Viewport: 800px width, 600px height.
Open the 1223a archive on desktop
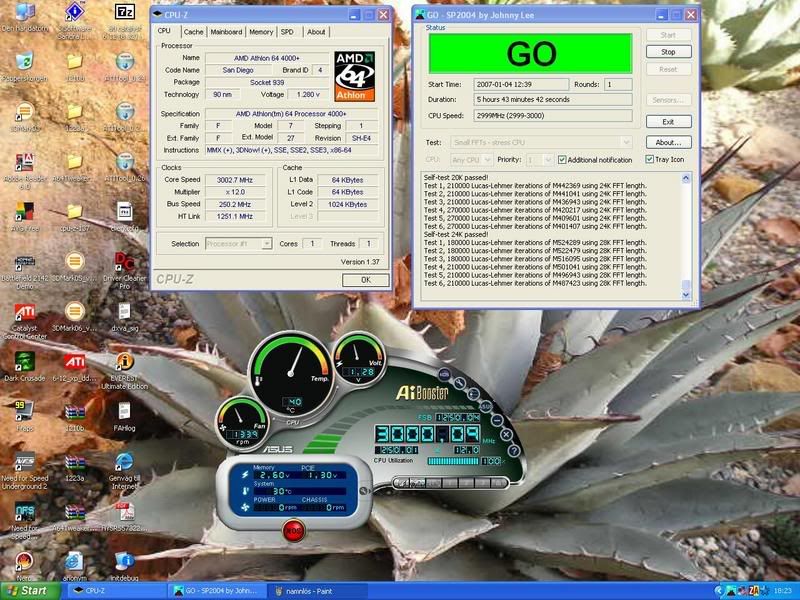pos(74,462)
